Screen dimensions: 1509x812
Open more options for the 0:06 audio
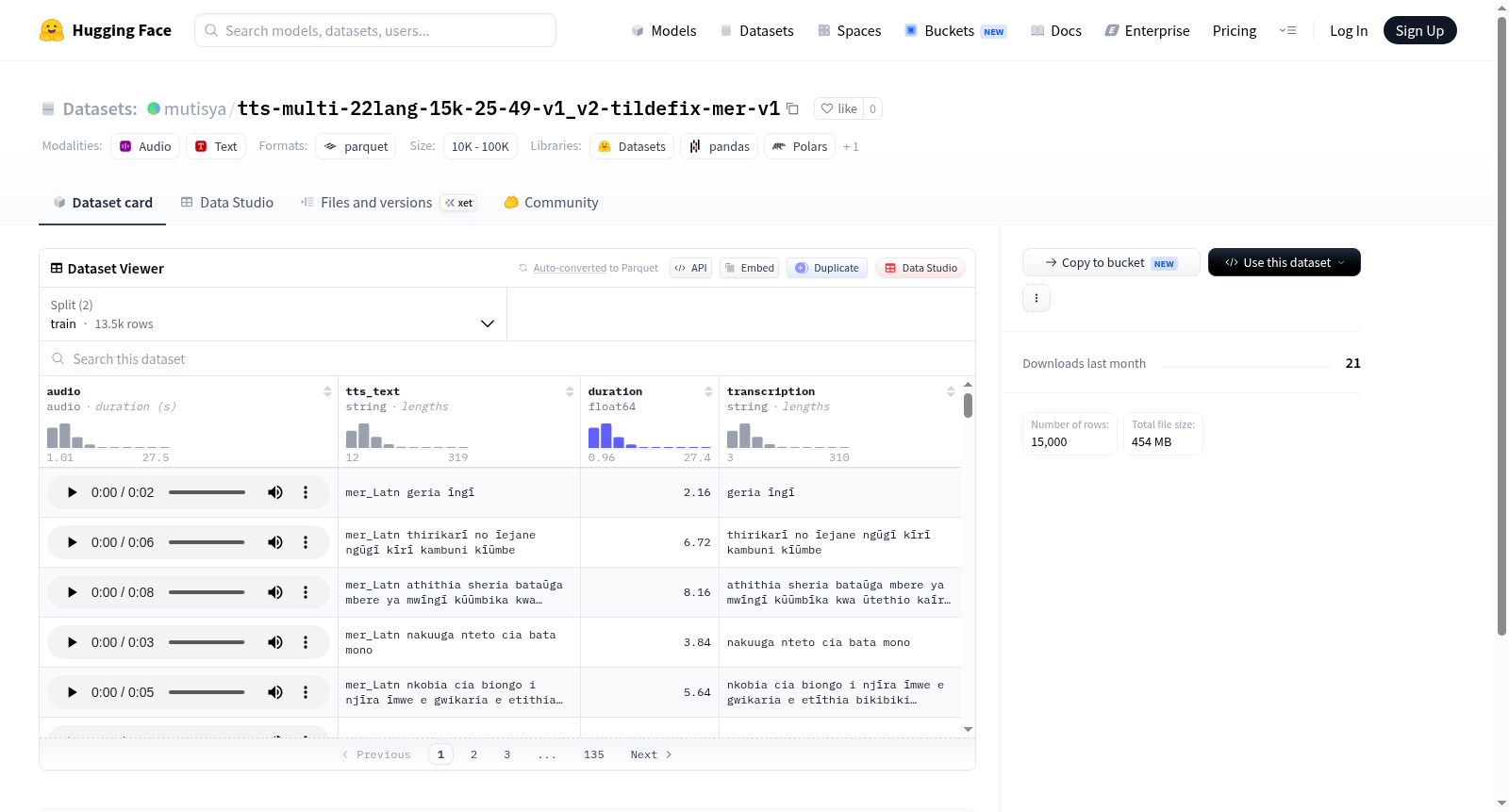306,542
